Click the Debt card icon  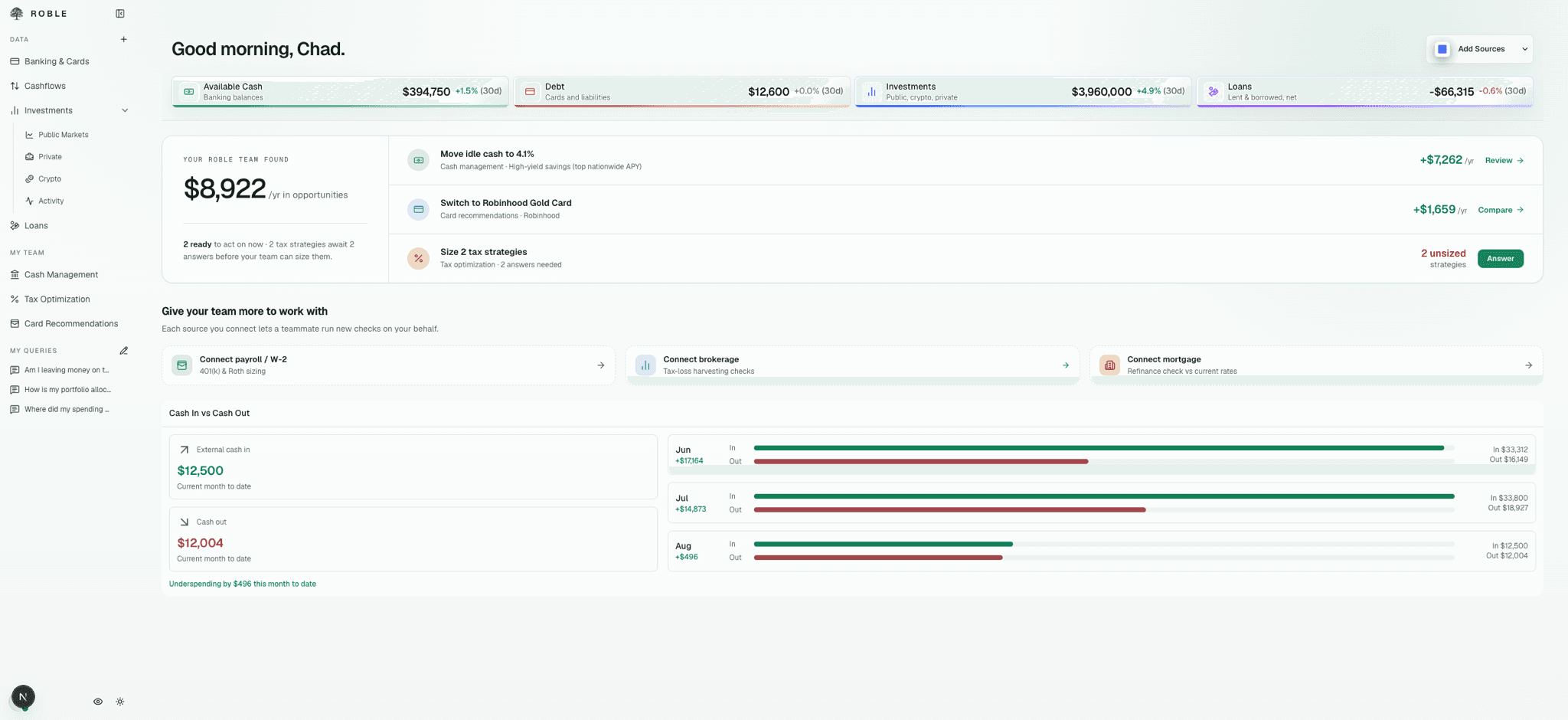[530, 92]
